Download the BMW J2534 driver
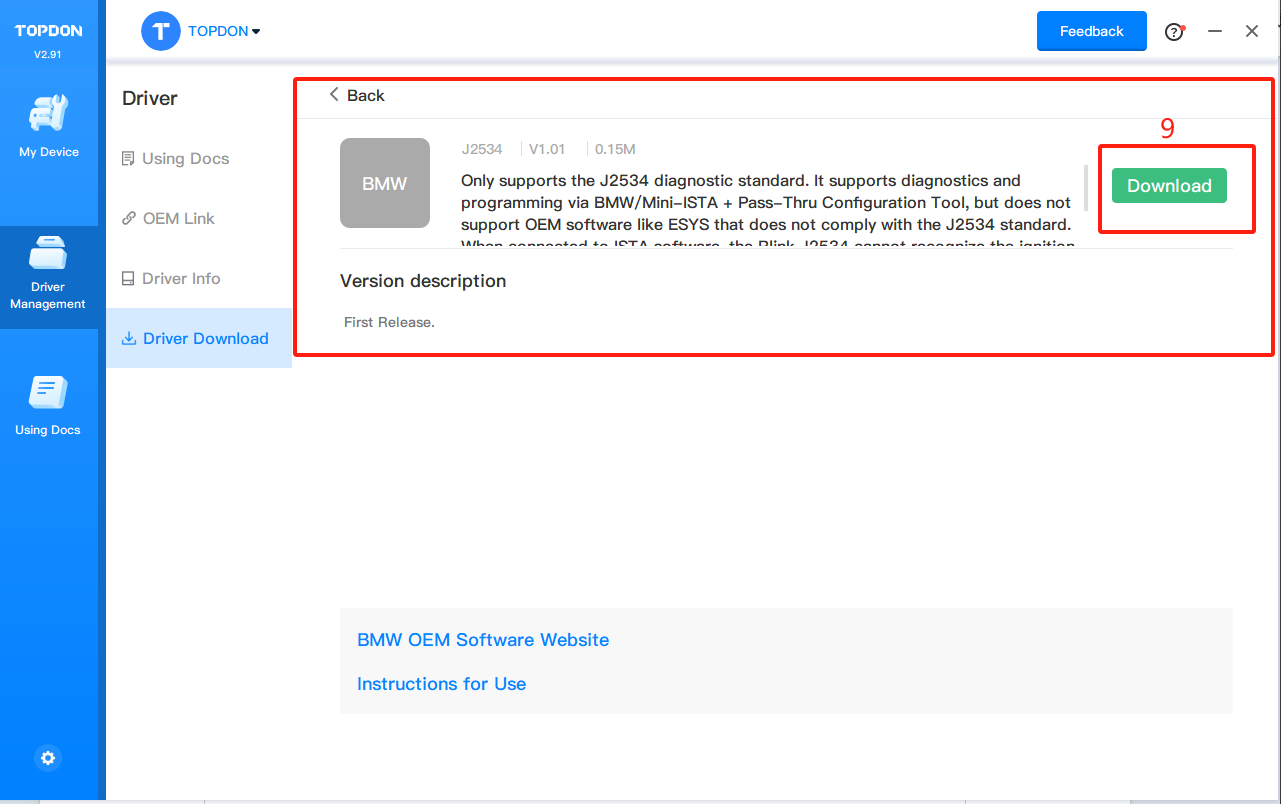The image size is (1281, 804). [x=1169, y=186]
